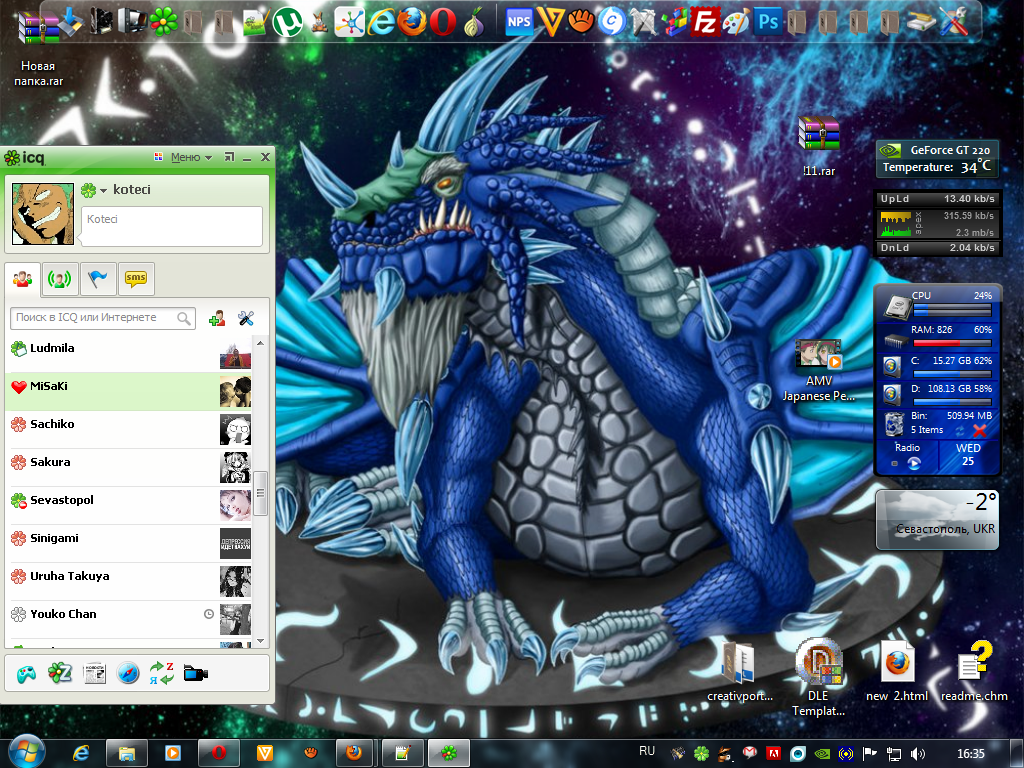Select contact Sakura
Viewport: 1024px width, 768px height.
(129, 467)
